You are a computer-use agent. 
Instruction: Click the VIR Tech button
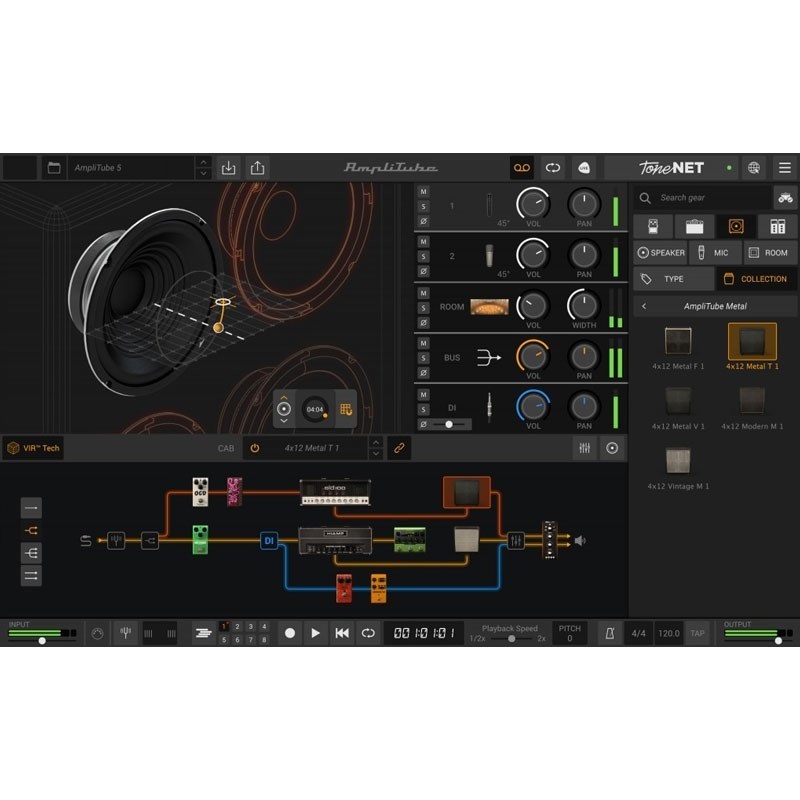point(33,448)
